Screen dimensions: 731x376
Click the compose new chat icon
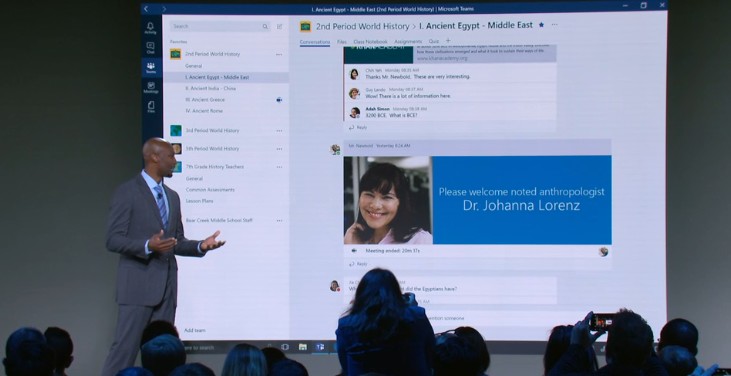pos(279,27)
